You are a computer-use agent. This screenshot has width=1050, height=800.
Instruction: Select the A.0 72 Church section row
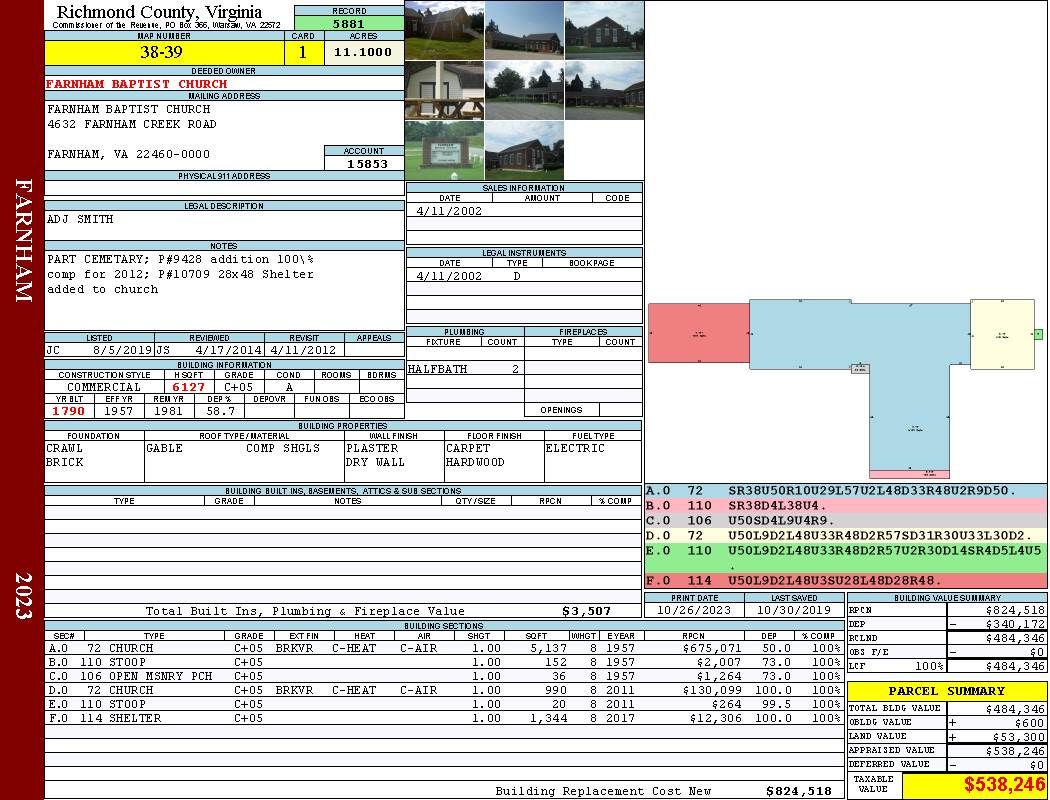click(444, 648)
